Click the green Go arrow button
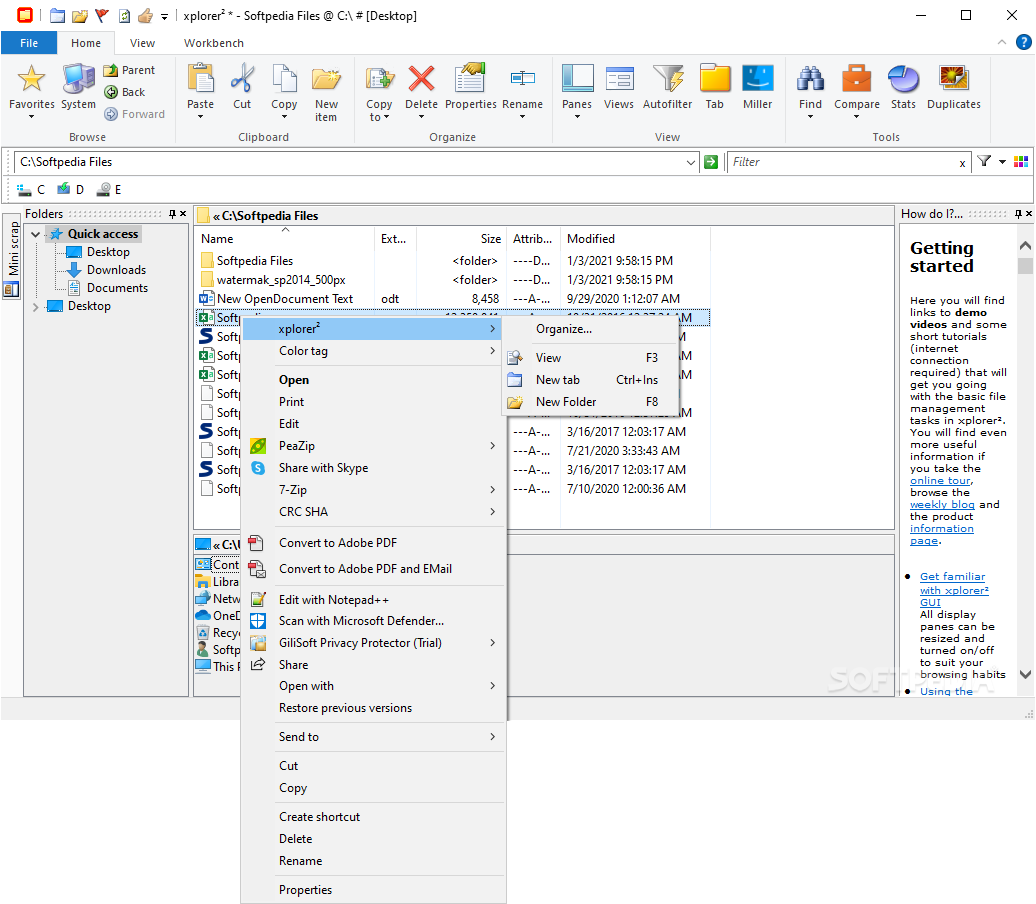 711,162
